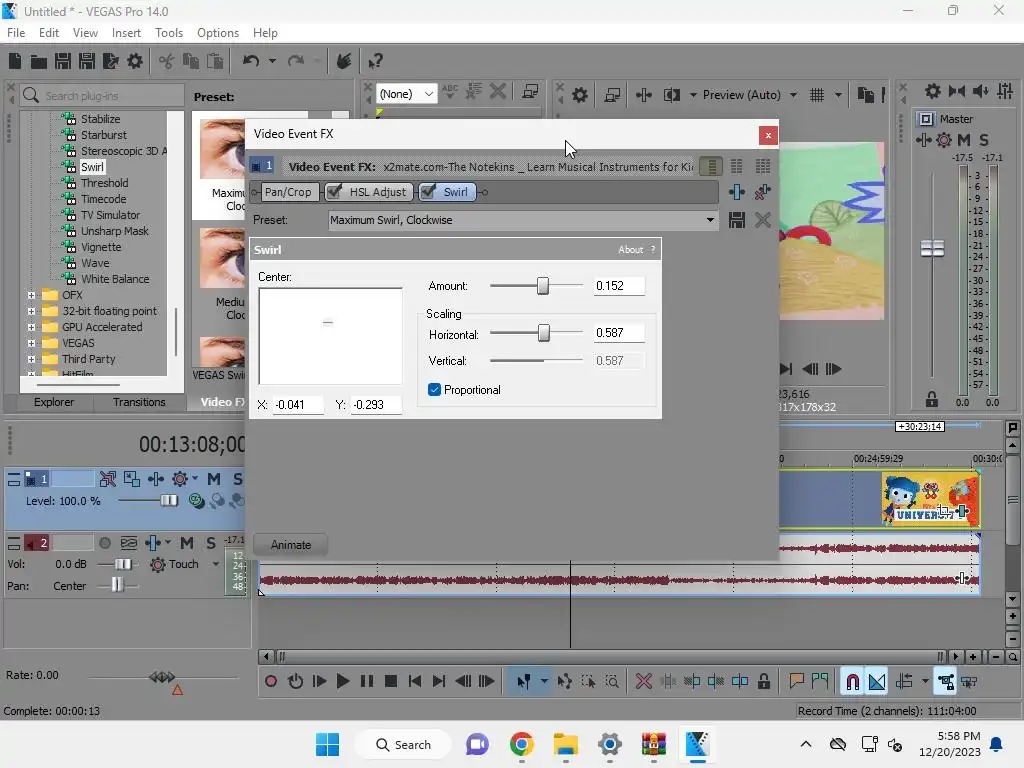
Task: Open Chrome from the Windows taskbar
Action: (521, 744)
